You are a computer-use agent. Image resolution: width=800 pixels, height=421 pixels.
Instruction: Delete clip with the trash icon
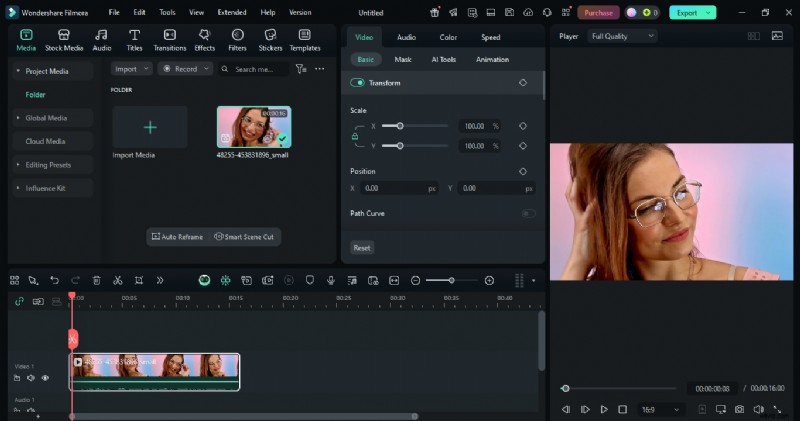pos(96,281)
